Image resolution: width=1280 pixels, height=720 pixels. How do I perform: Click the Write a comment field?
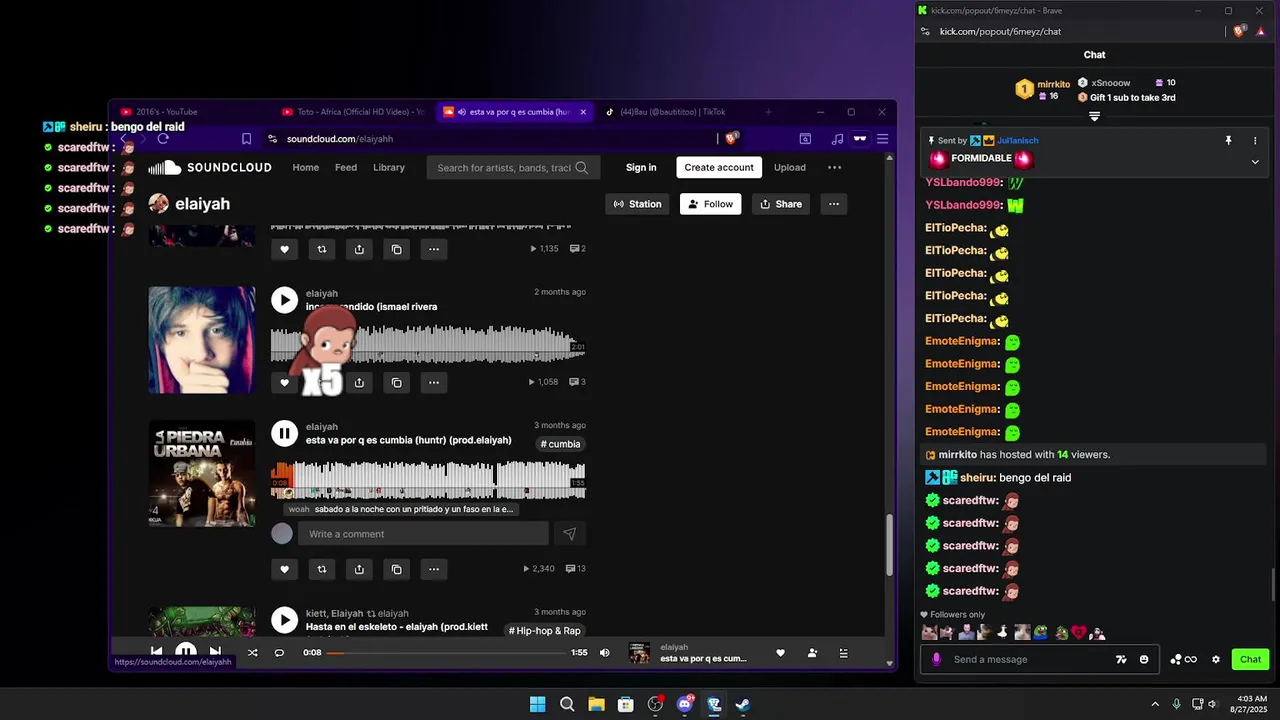point(423,534)
